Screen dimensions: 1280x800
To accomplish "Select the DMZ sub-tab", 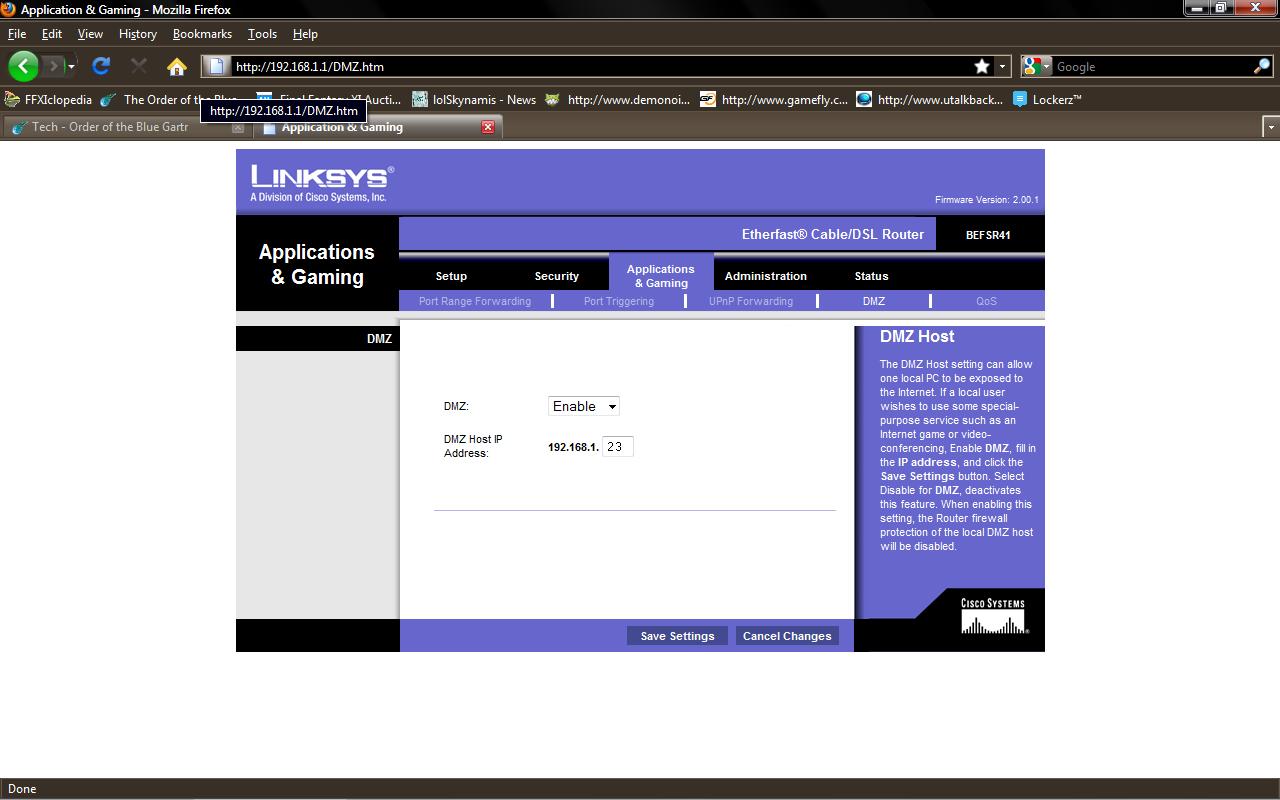I will [x=874, y=301].
